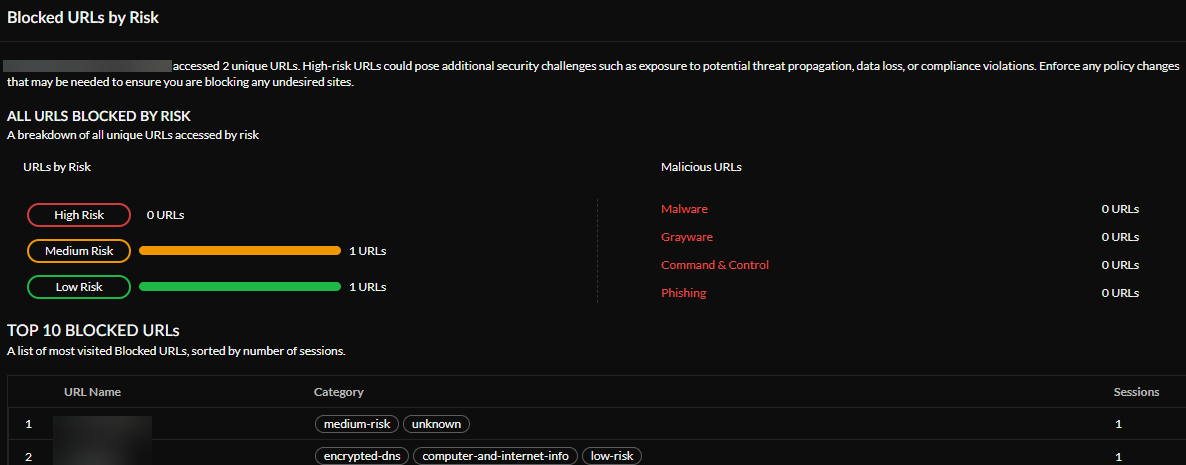The image size is (1186, 465).
Task: Sort by Category column header
Action: point(338,392)
